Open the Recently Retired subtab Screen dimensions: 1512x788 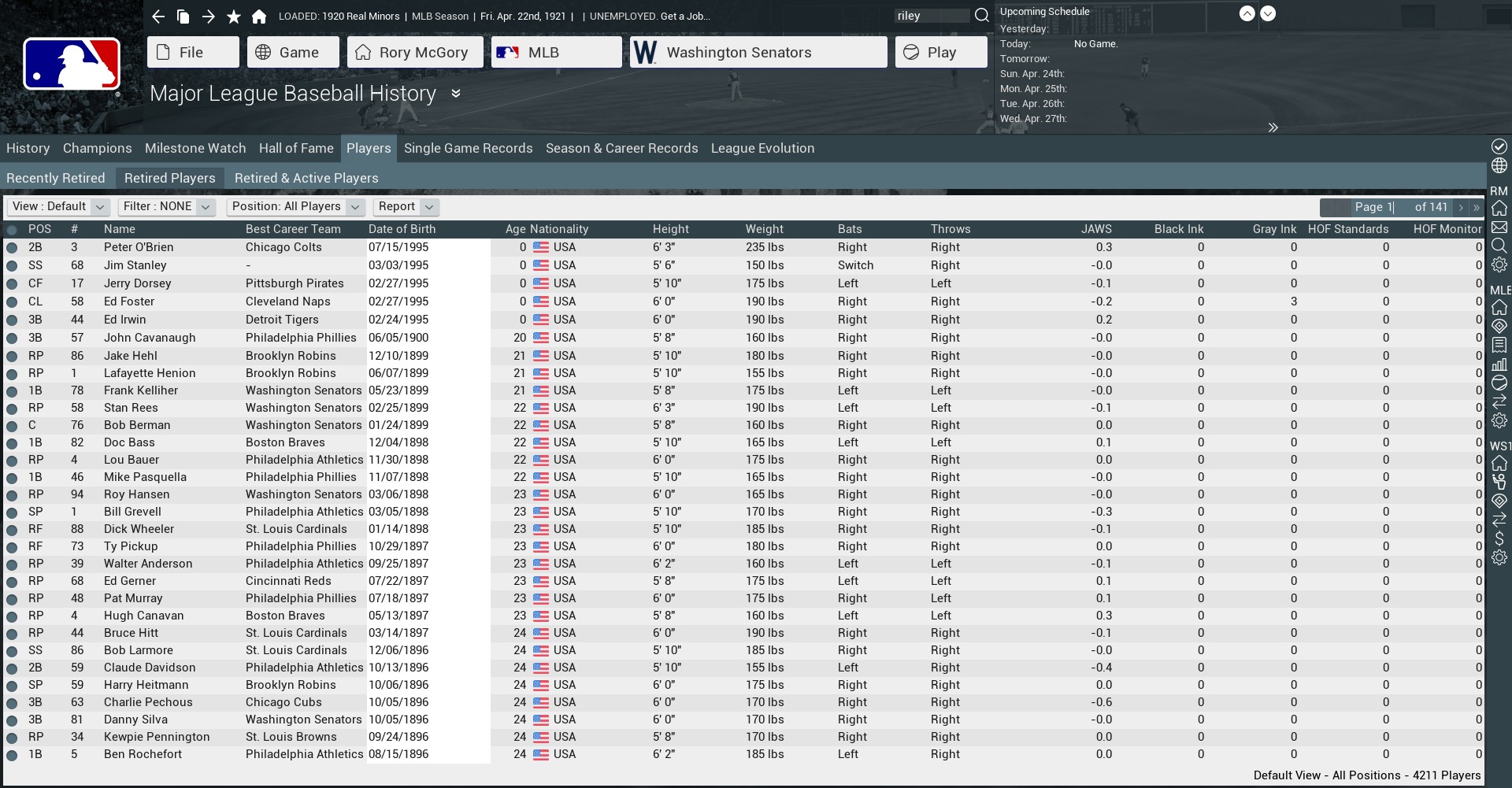(x=56, y=178)
